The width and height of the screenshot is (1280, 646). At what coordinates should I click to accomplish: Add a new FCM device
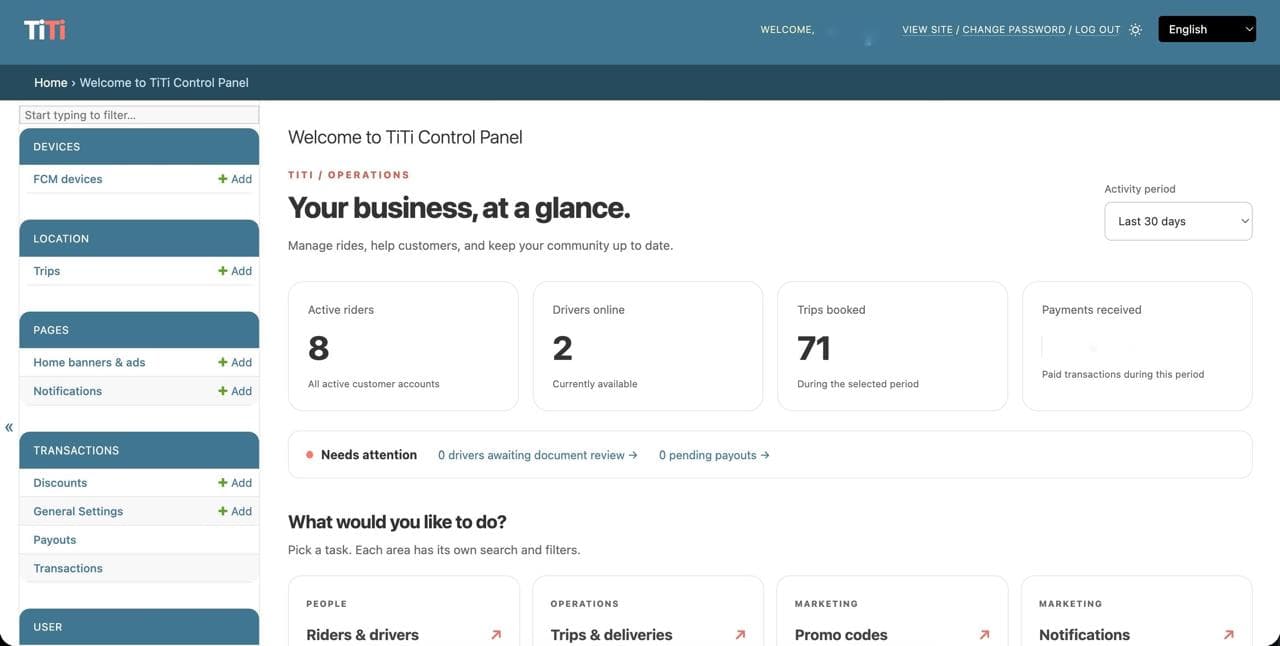tap(235, 179)
